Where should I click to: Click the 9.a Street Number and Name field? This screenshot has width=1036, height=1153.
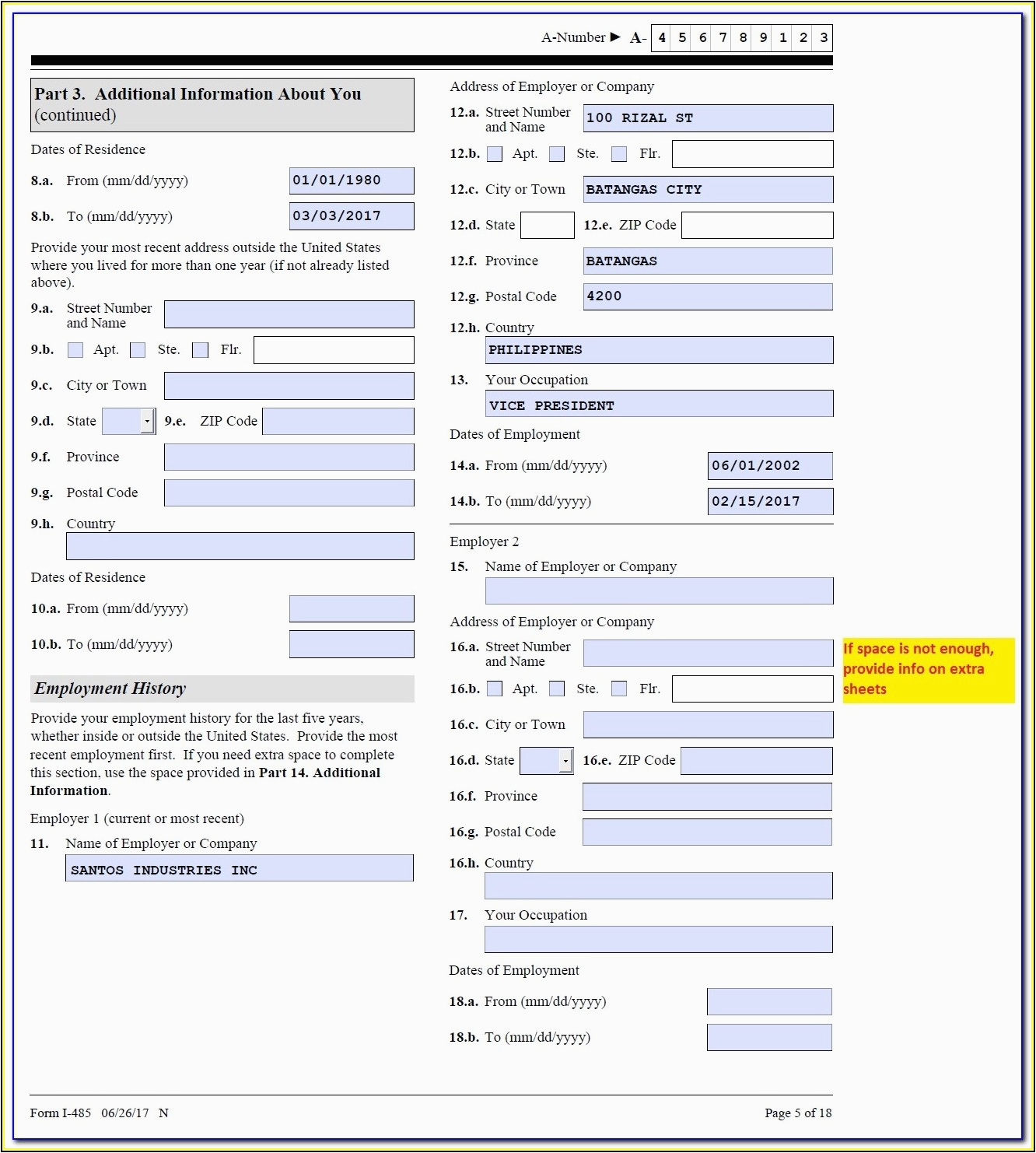289,314
